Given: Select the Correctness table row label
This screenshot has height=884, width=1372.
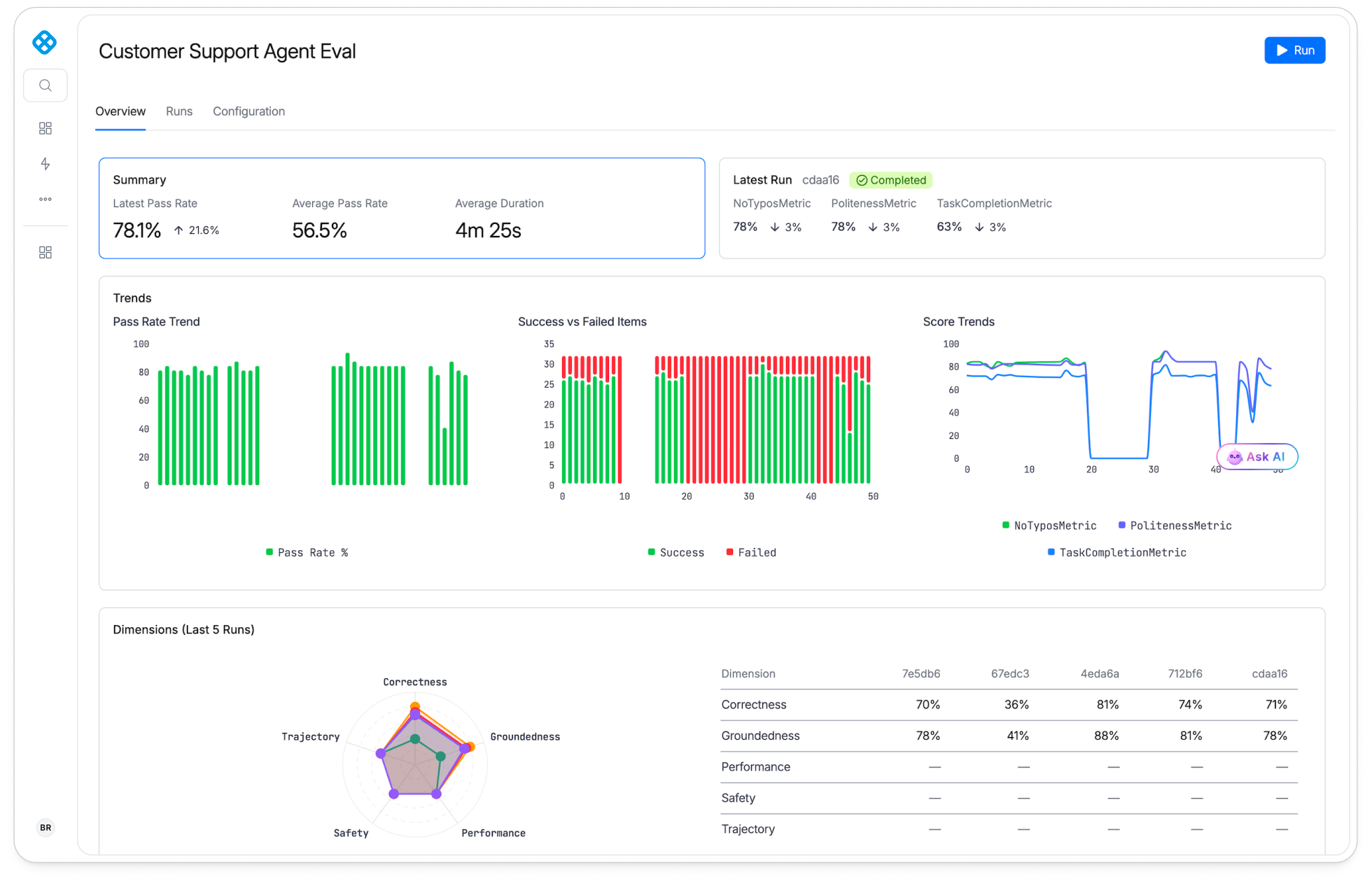Looking at the screenshot, I should (x=754, y=705).
